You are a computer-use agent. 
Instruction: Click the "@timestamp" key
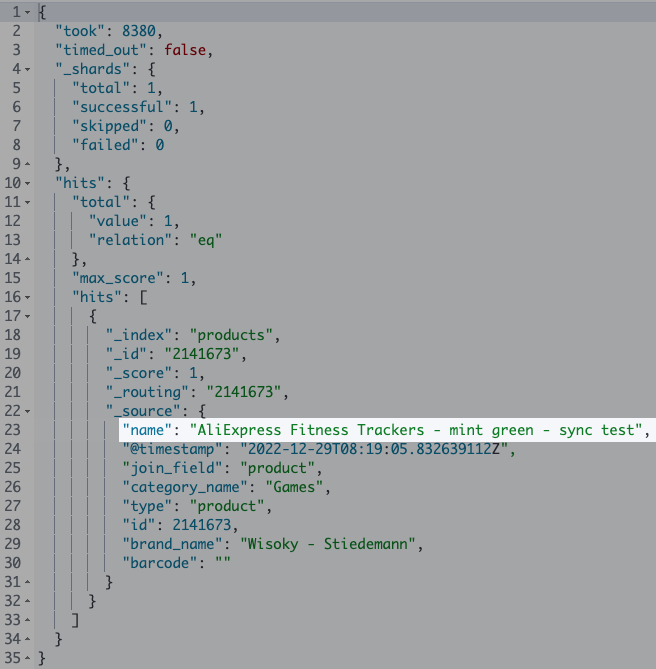pyautogui.click(x=172, y=449)
